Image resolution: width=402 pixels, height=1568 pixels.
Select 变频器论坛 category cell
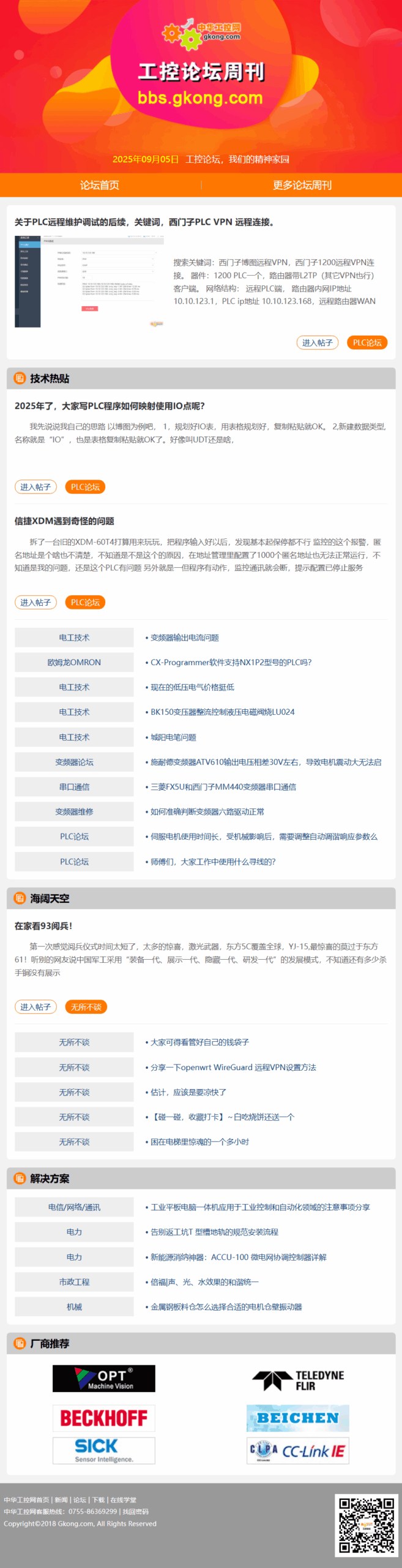pos(74,762)
